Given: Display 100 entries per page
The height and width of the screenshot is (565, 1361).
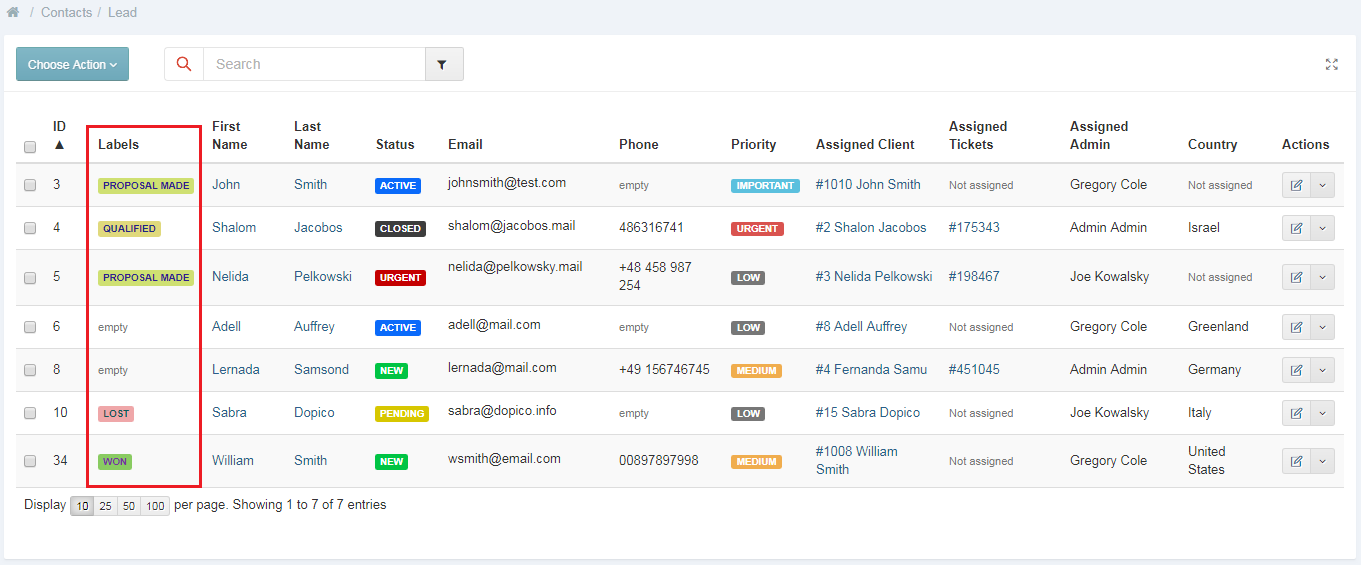Looking at the screenshot, I should pos(155,506).
